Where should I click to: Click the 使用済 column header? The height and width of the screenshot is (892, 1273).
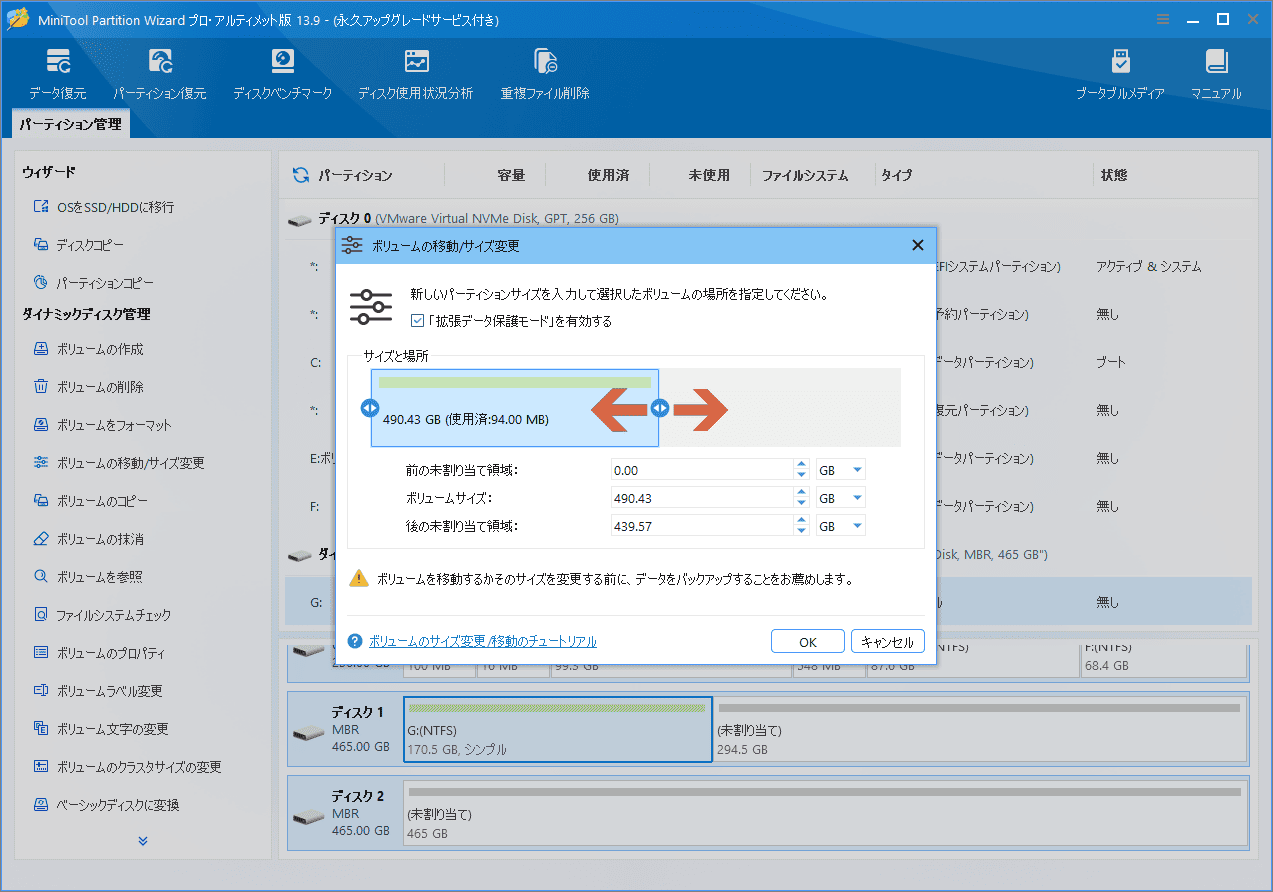pos(608,175)
